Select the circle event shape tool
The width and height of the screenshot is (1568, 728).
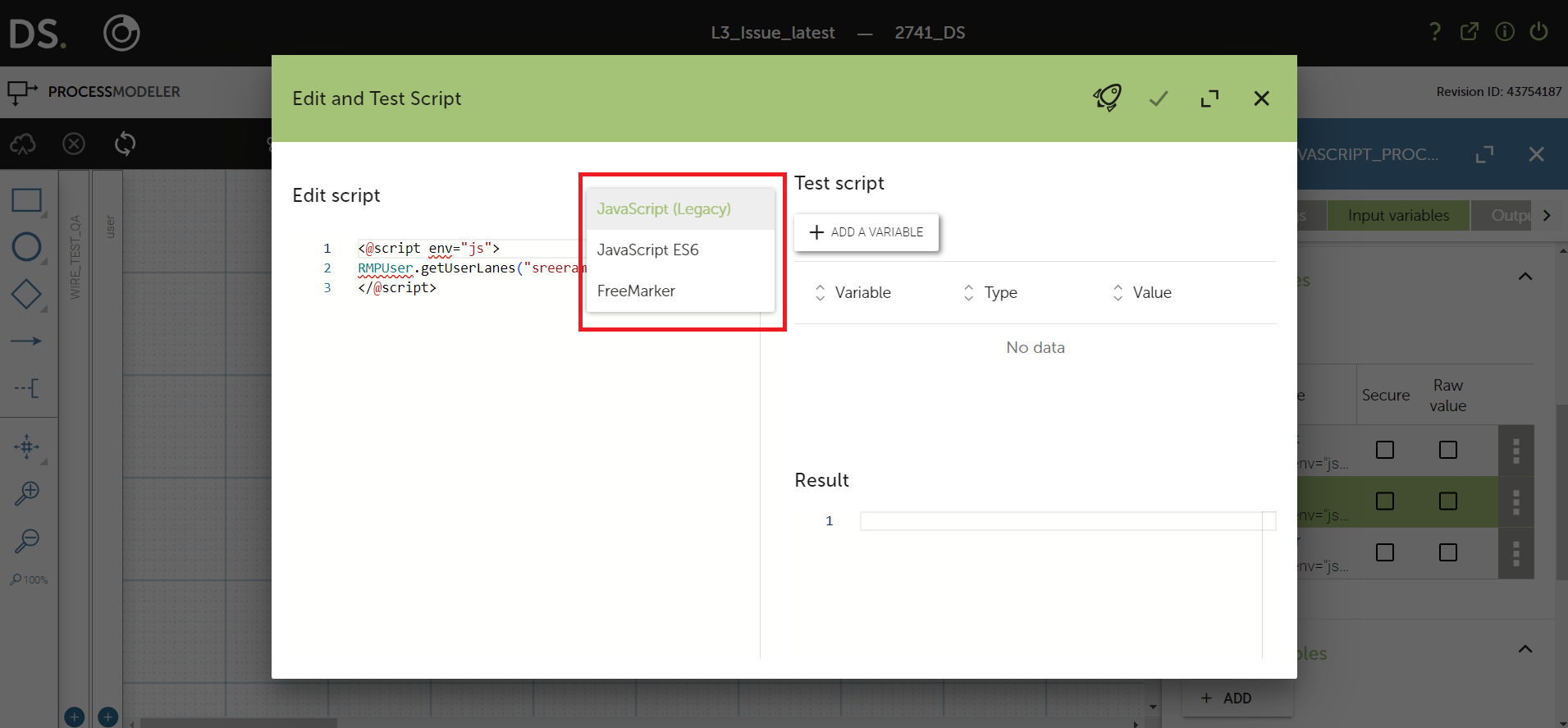27,247
